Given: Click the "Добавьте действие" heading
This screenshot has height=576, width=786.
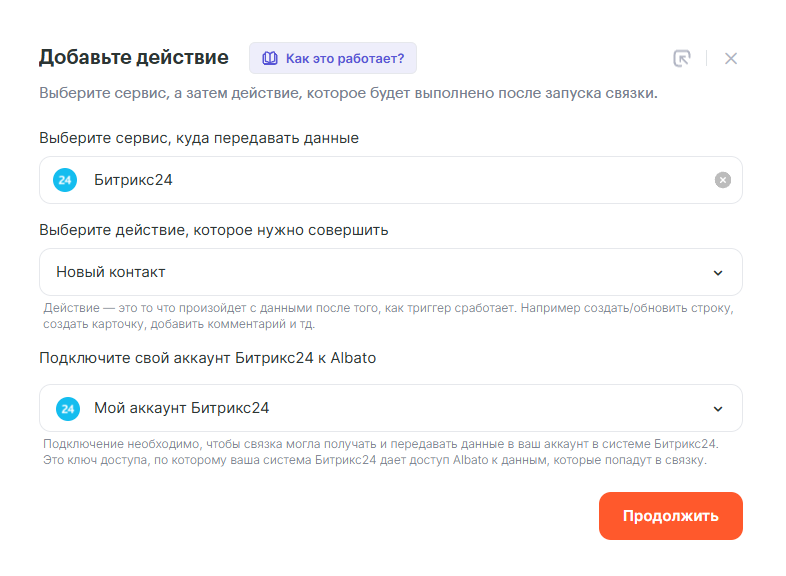Looking at the screenshot, I should point(133,57).
